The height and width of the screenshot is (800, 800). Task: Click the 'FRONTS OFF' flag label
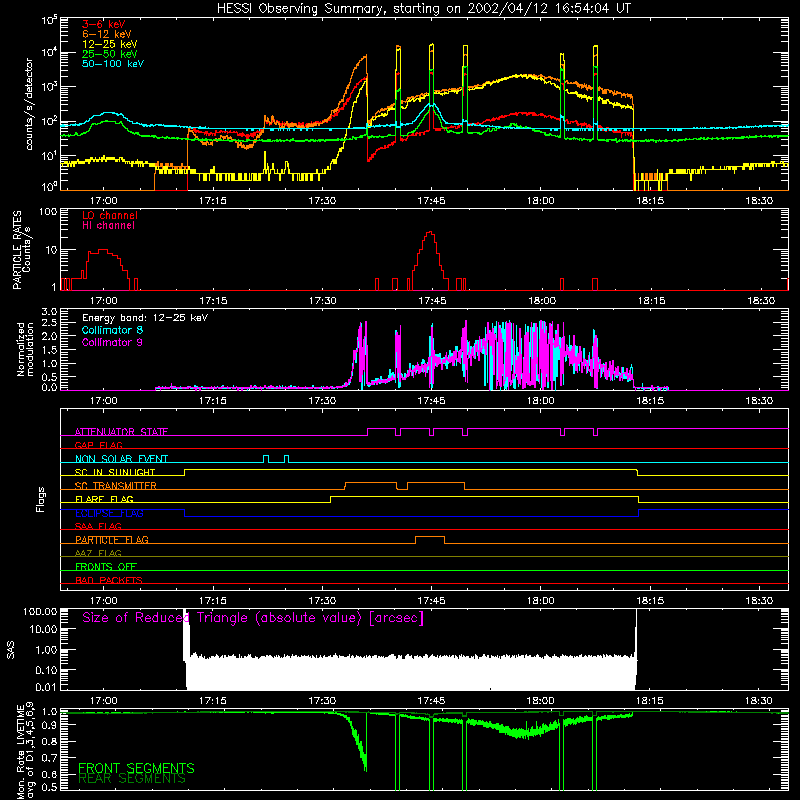[106, 566]
